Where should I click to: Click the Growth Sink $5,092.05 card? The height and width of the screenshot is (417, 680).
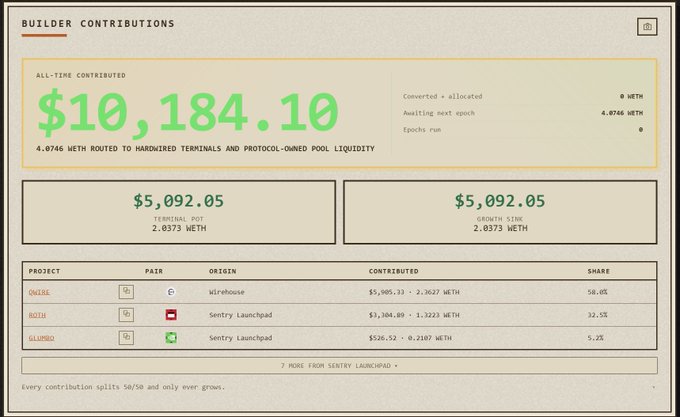pyautogui.click(x=500, y=212)
